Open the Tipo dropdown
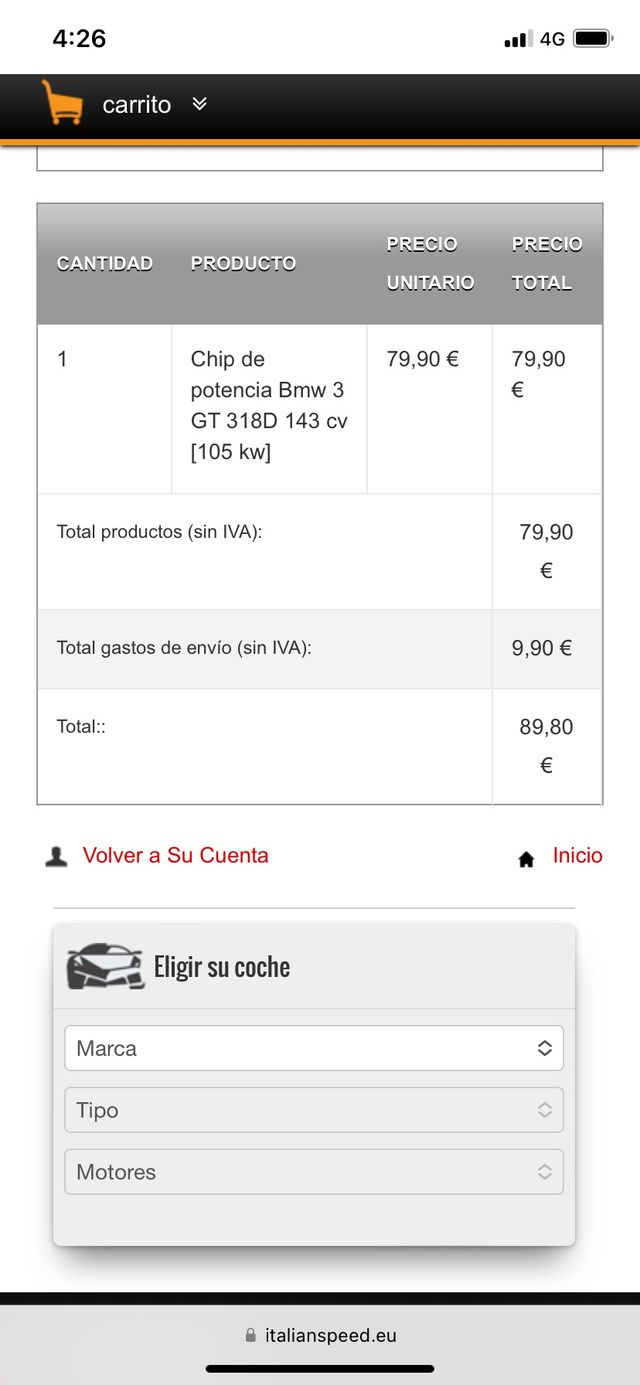 pos(314,1110)
